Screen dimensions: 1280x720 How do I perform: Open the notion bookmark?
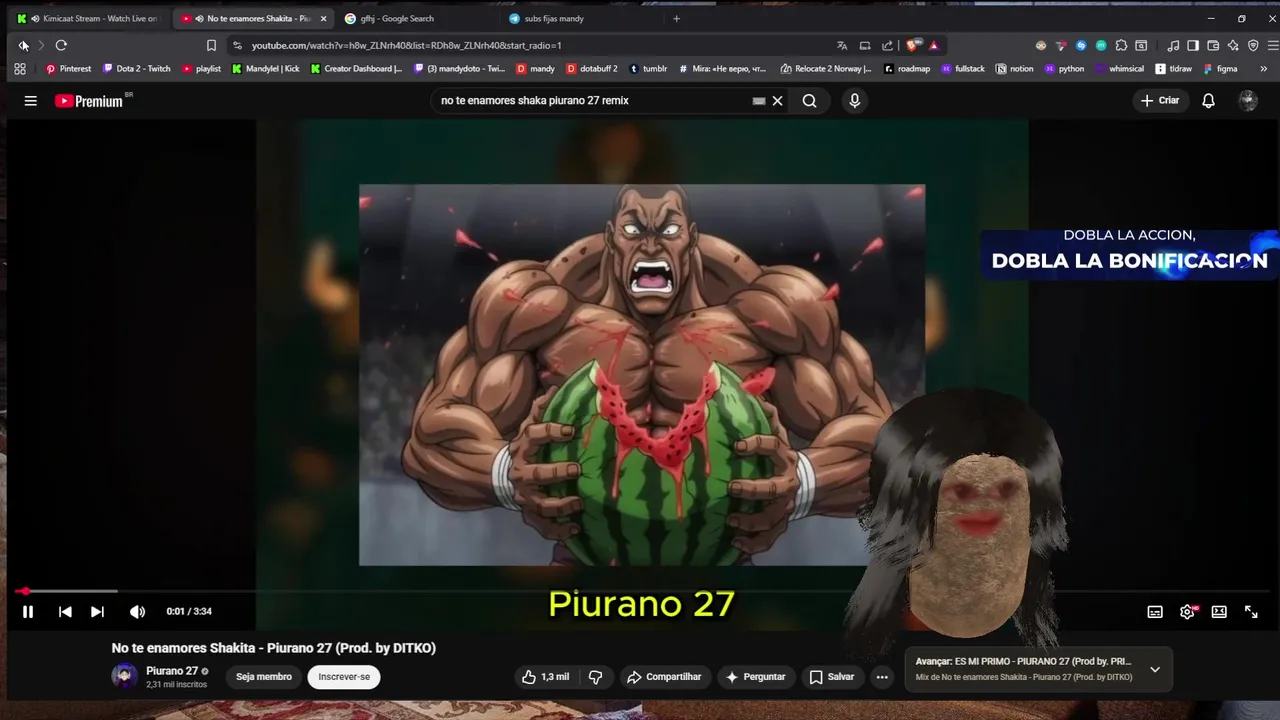tap(1015, 69)
